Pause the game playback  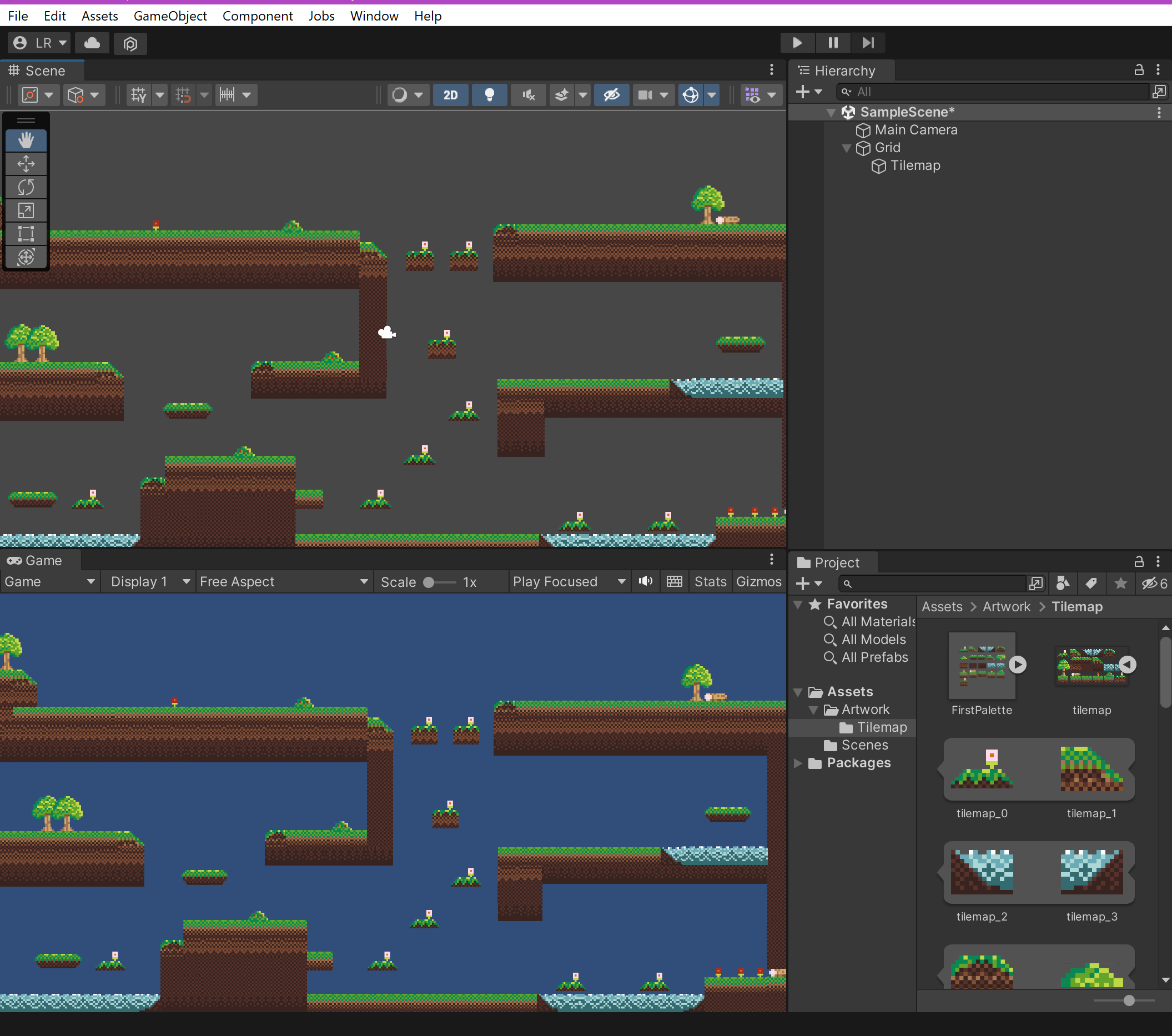coord(833,43)
